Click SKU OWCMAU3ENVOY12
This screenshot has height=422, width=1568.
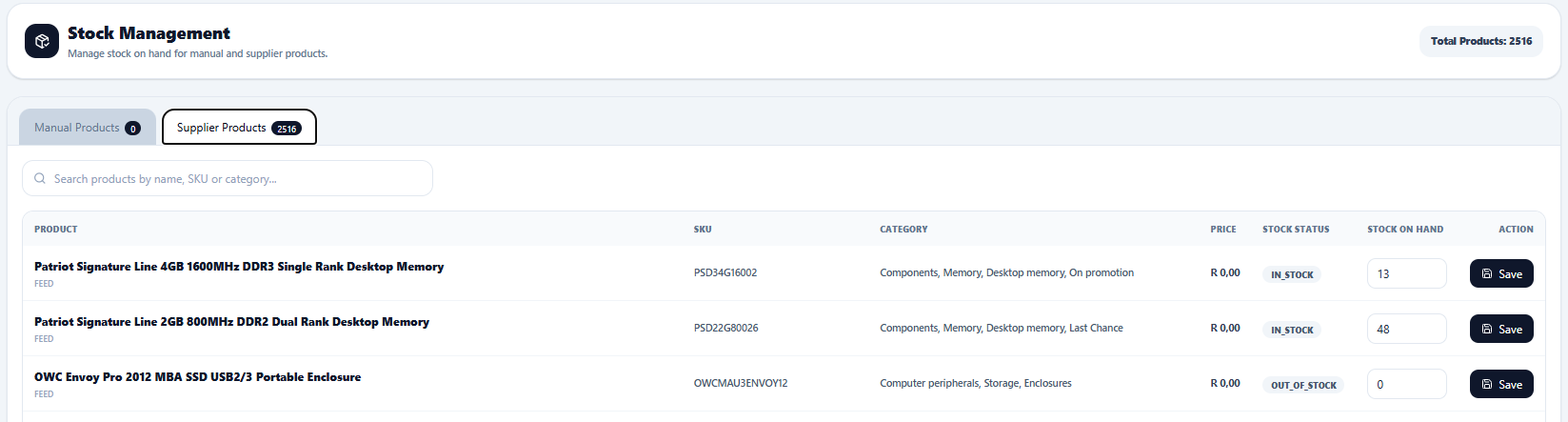741,383
